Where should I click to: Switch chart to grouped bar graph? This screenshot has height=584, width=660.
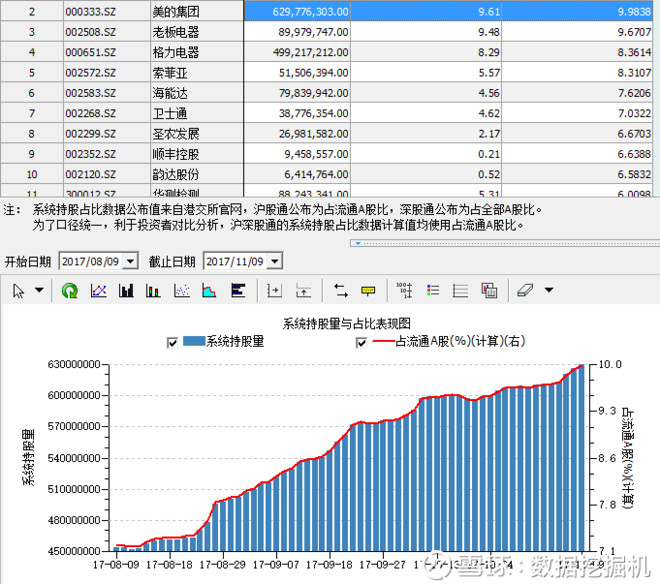[x=126, y=291]
